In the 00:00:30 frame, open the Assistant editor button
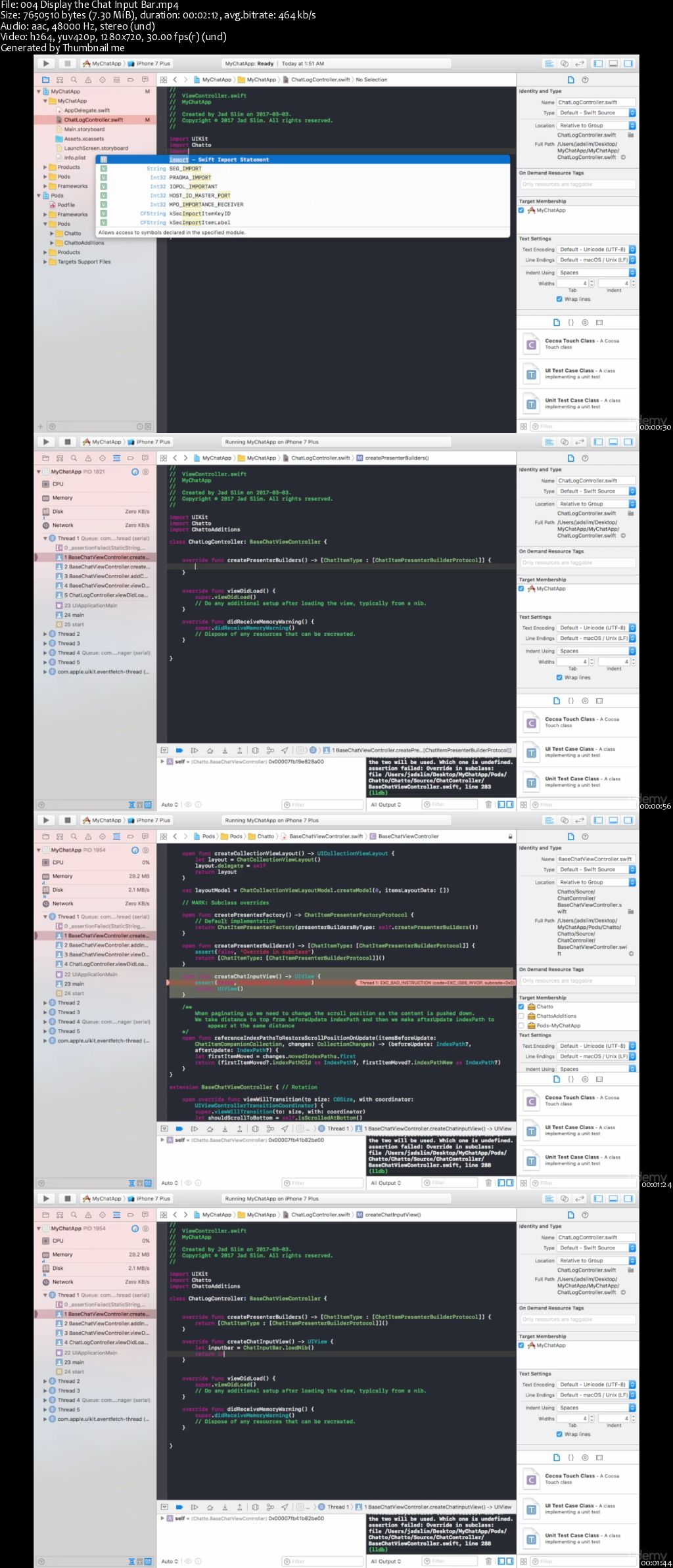This screenshot has width=673, height=1568. click(565, 64)
